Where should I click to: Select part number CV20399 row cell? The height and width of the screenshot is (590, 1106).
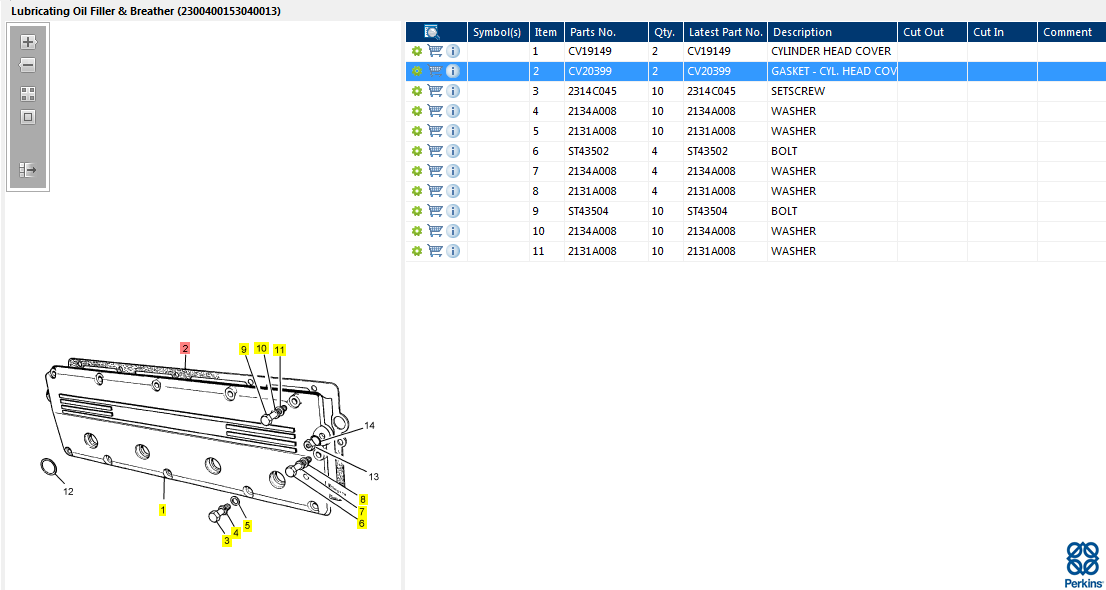[x=593, y=71]
